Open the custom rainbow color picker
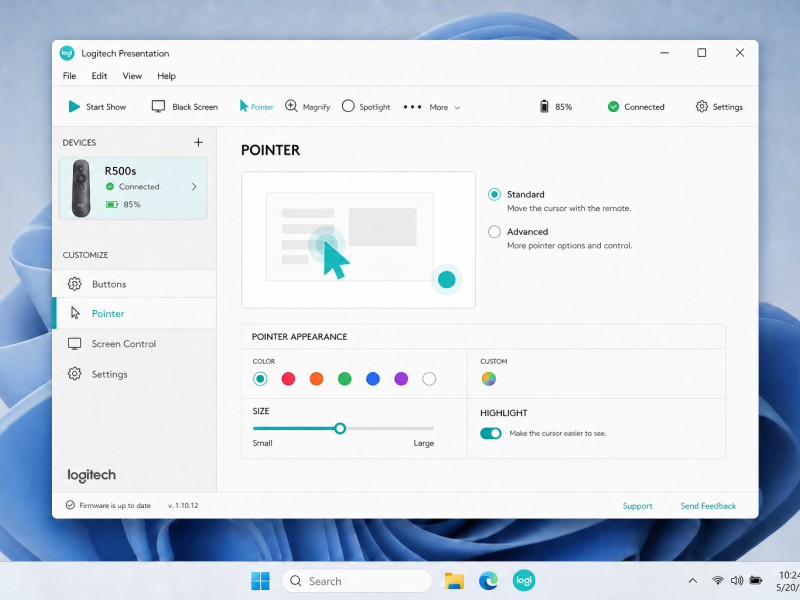This screenshot has width=800, height=600. click(x=489, y=379)
